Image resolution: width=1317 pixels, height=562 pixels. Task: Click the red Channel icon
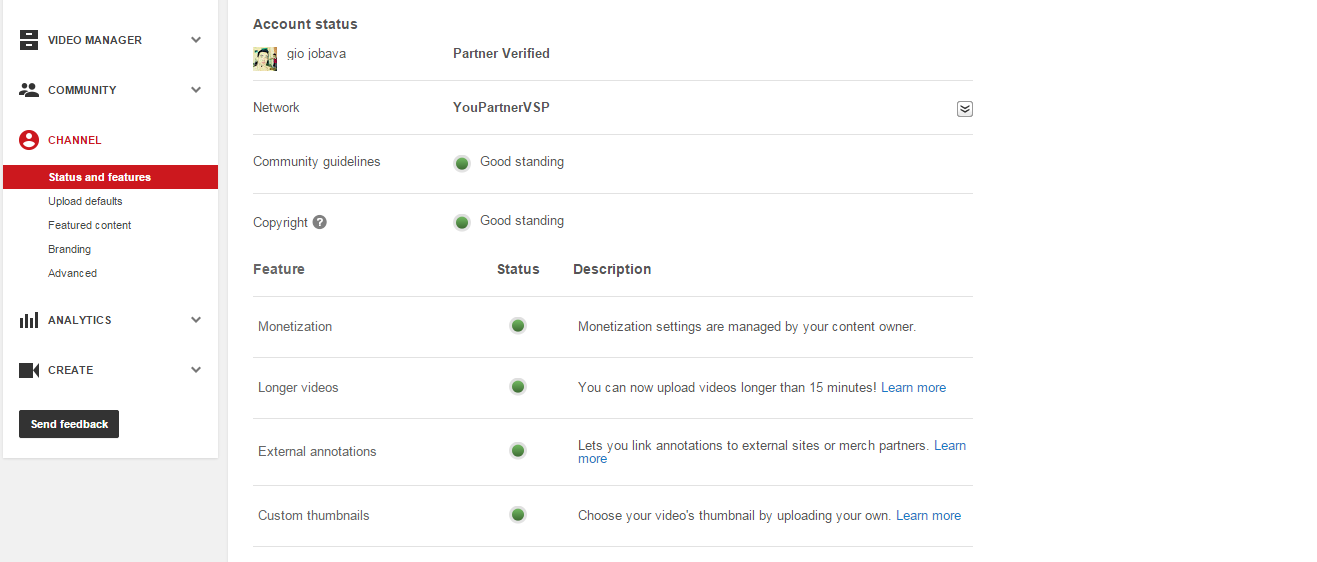coord(29,140)
